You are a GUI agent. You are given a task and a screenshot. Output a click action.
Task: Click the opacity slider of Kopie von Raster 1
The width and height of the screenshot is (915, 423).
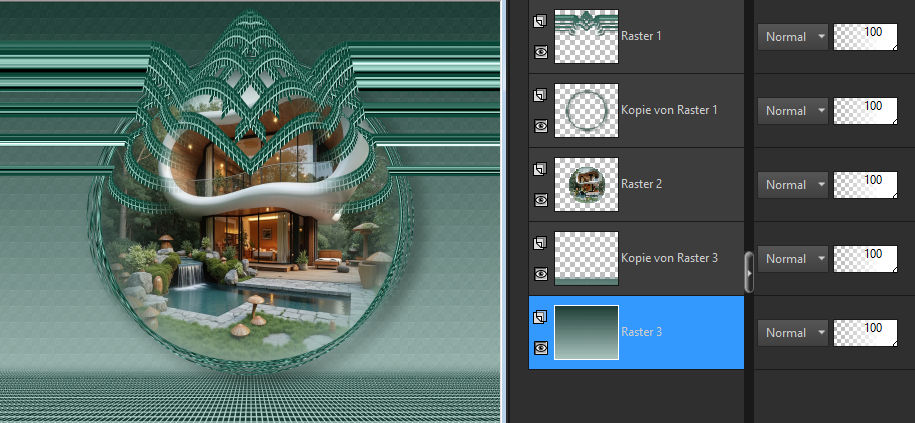pyautogui.click(x=865, y=111)
